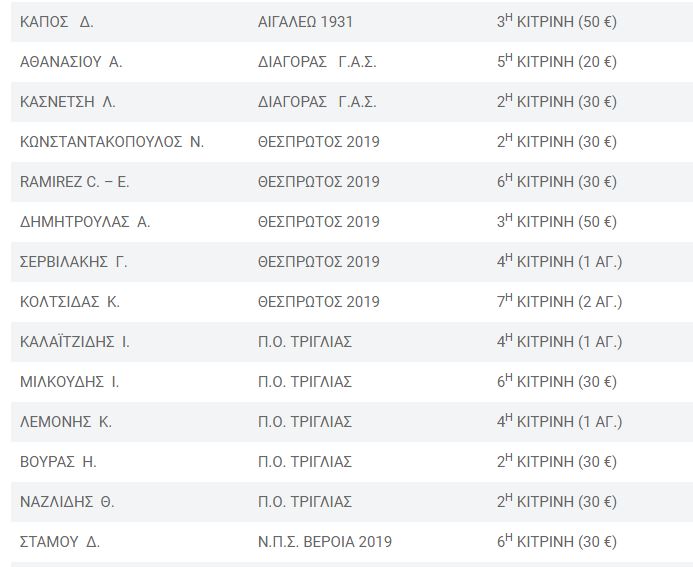The width and height of the screenshot is (693, 567).
Task: Click Π.Ο. ΤΡΙΓΛΙΑΣ team of ΝΑΖΛΙΔΗΣ
Action: click(x=305, y=502)
